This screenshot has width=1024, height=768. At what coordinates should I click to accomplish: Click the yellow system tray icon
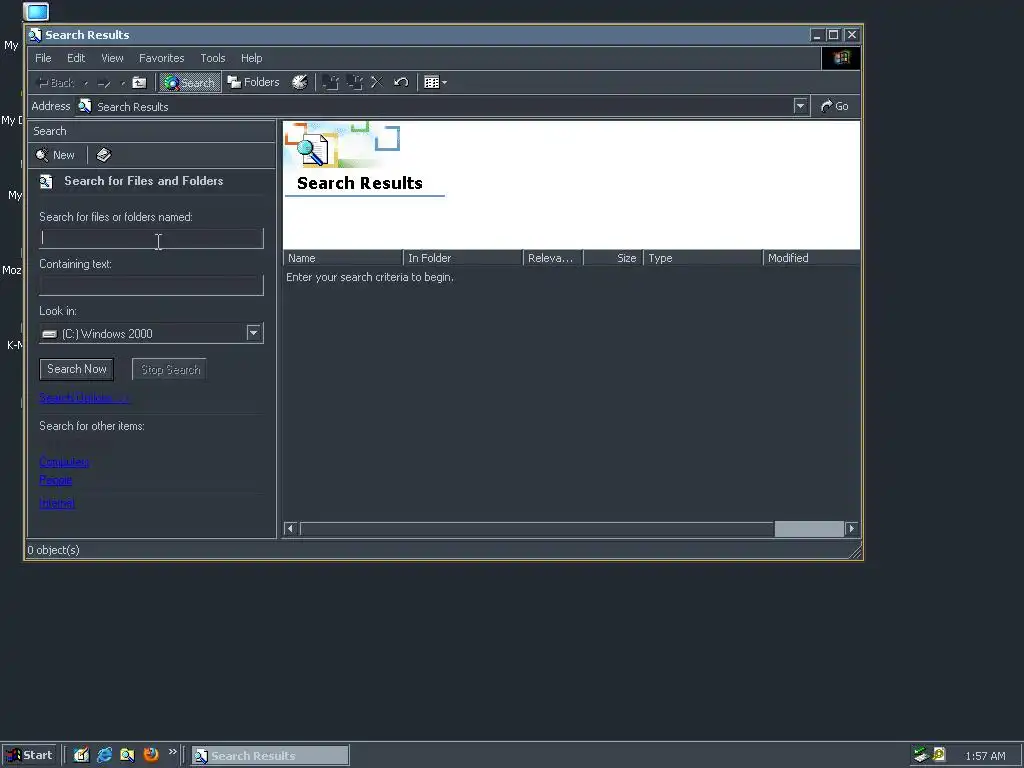[939, 755]
